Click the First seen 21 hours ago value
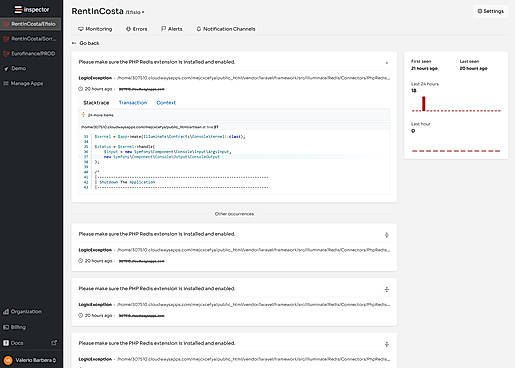 [424, 68]
